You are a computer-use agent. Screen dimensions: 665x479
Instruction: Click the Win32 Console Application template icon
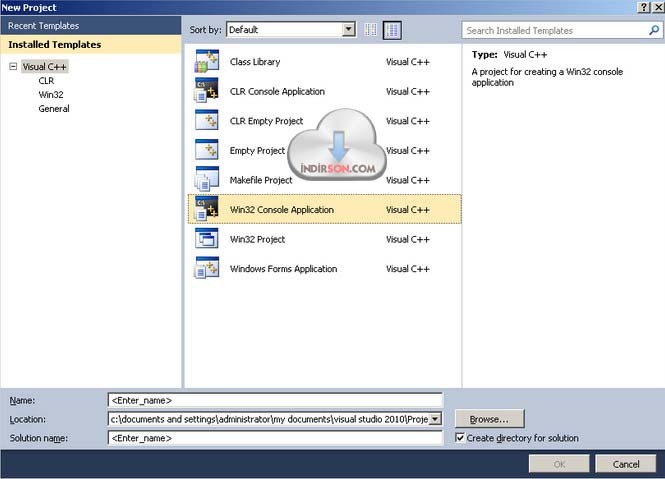(x=207, y=209)
